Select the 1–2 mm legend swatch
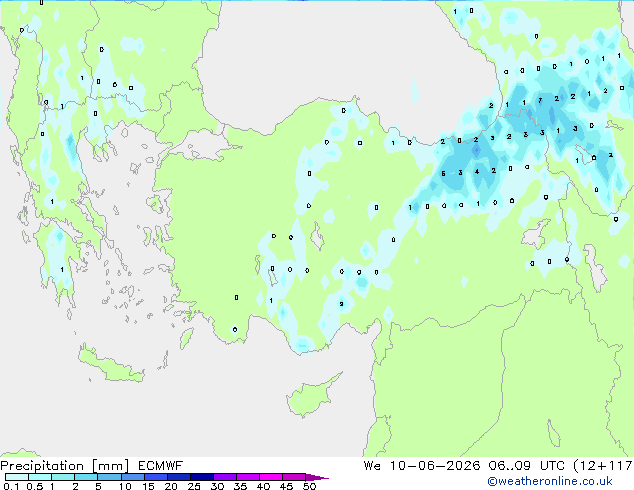 coord(63,477)
